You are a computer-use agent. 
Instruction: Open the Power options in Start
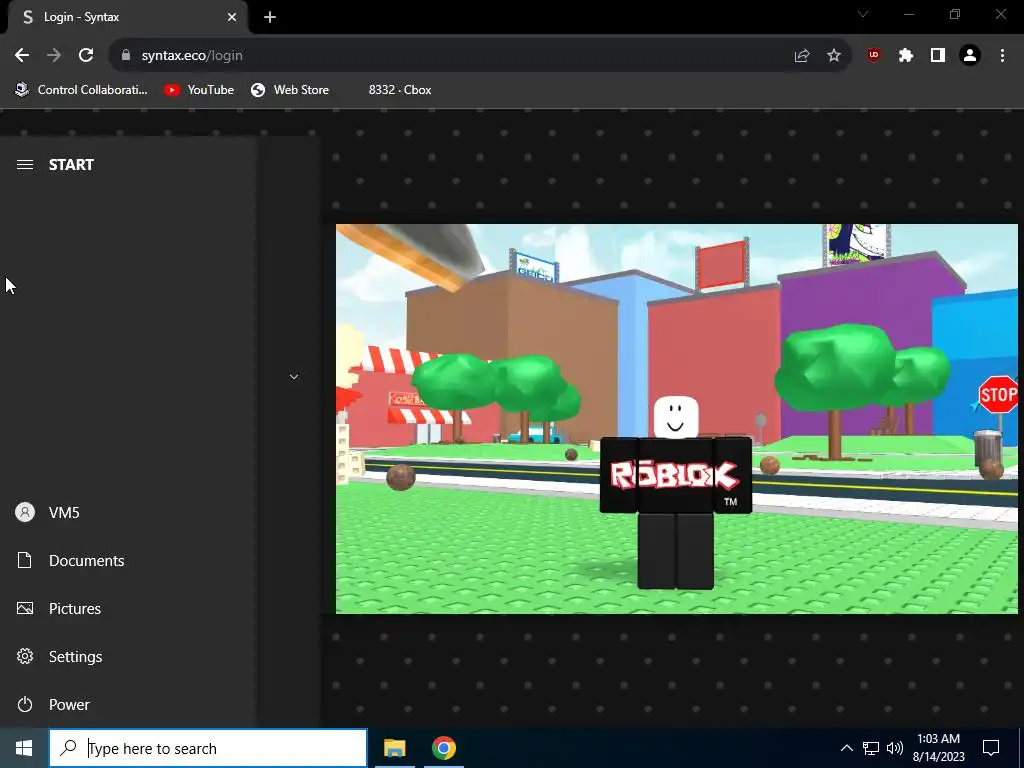127,705
